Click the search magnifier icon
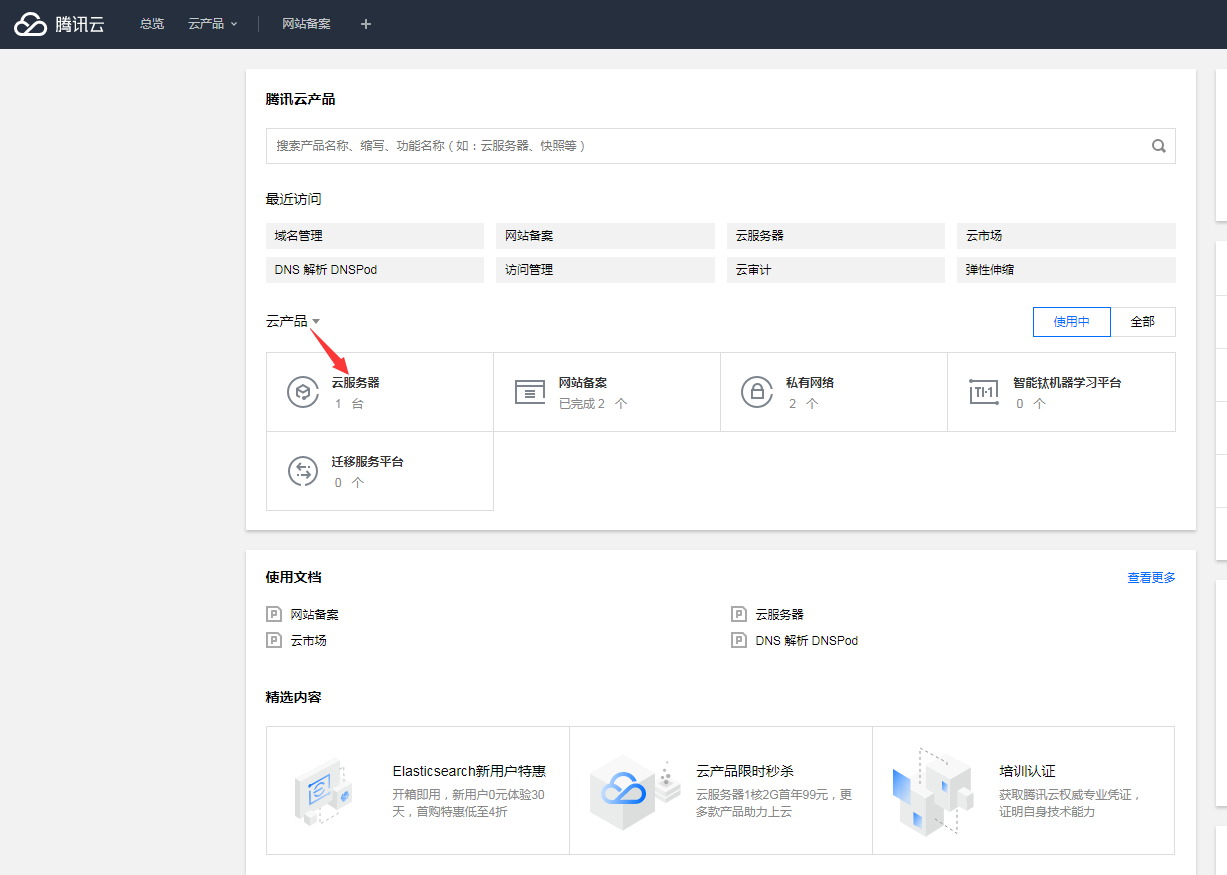This screenshot has width=1227, height=875. tap(1159, 146)
